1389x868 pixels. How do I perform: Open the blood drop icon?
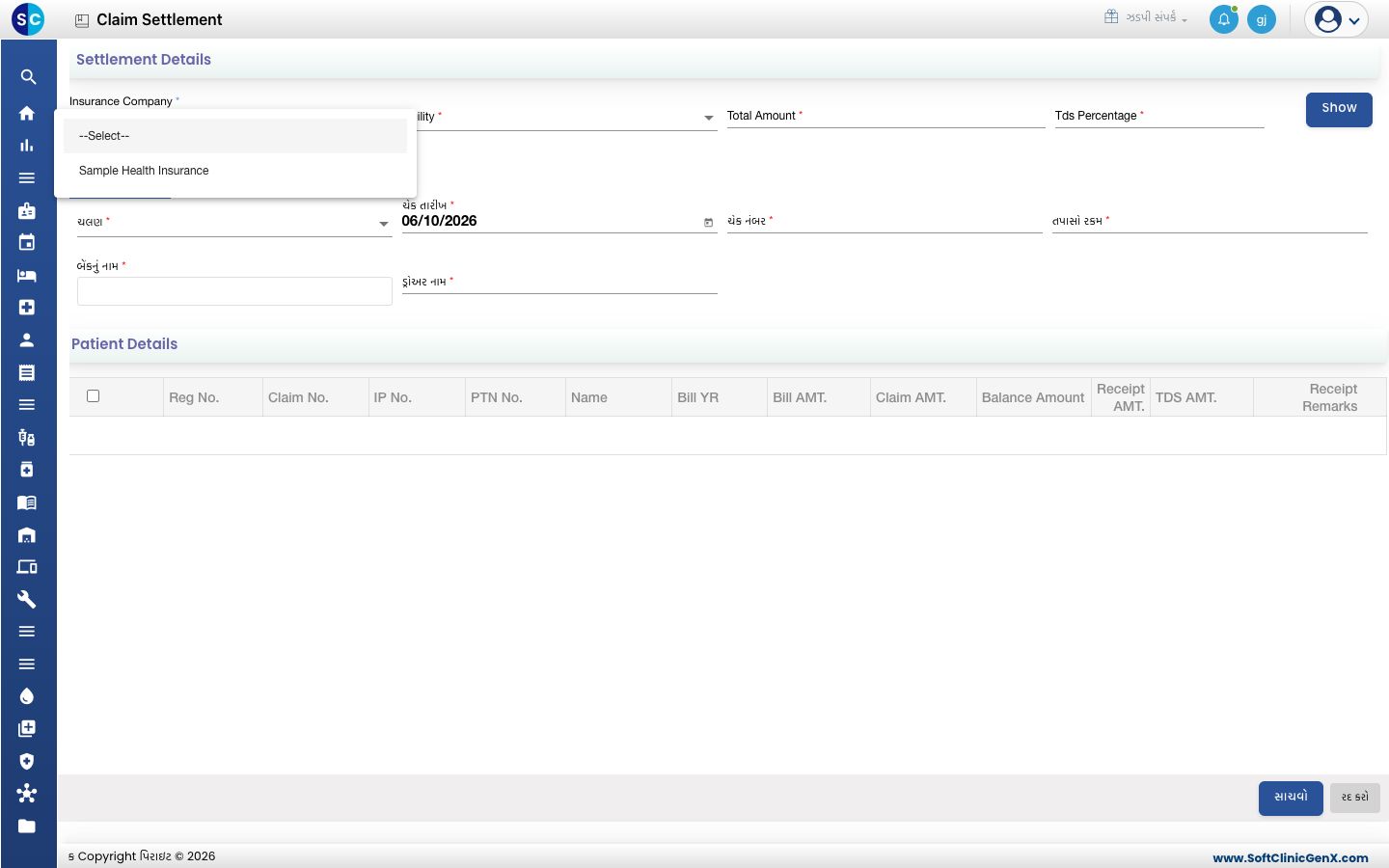pos(27,696)
